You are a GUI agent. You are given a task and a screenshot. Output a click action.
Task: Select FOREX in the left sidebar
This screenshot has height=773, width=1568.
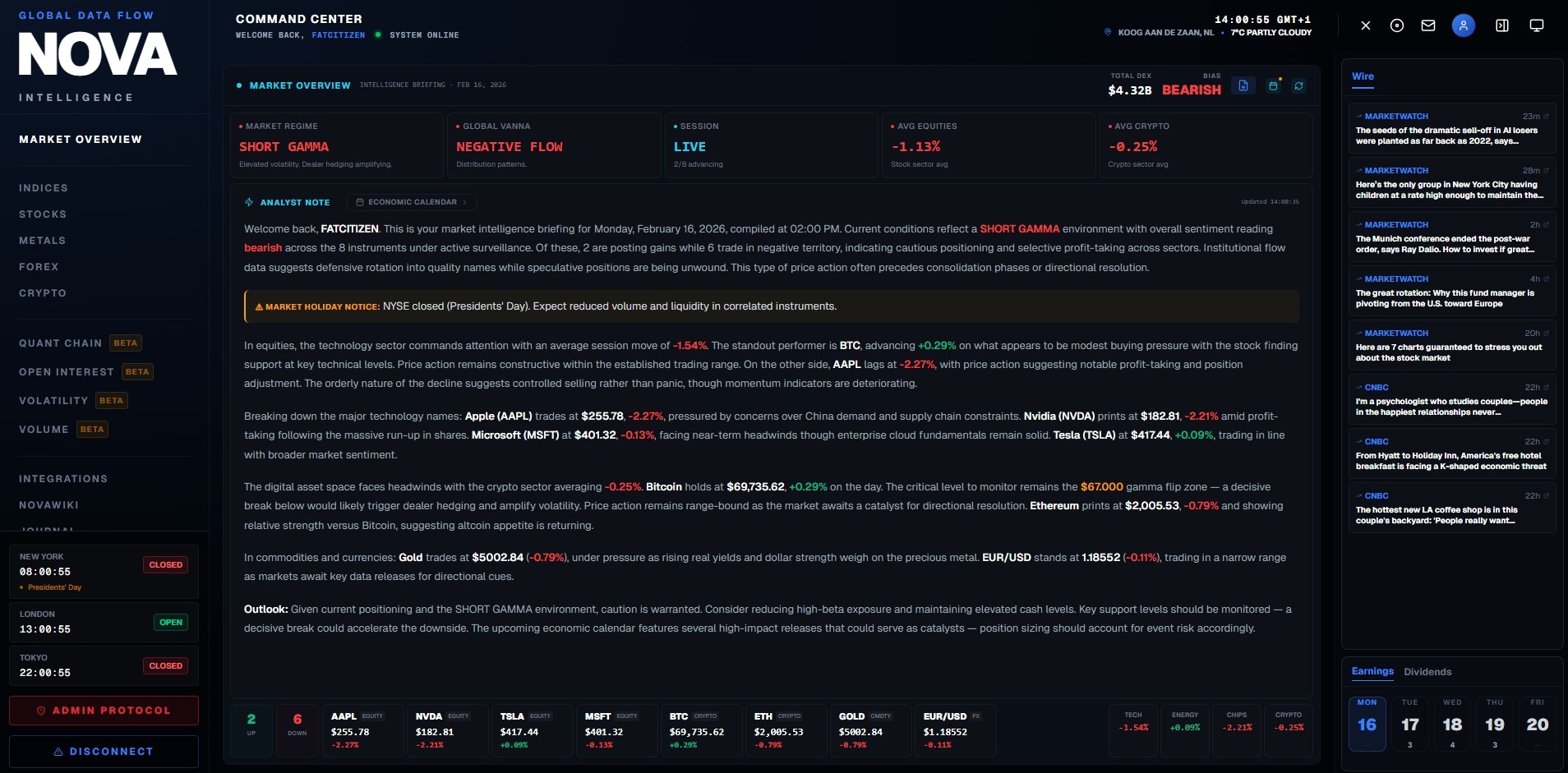[x=39, y=266]
